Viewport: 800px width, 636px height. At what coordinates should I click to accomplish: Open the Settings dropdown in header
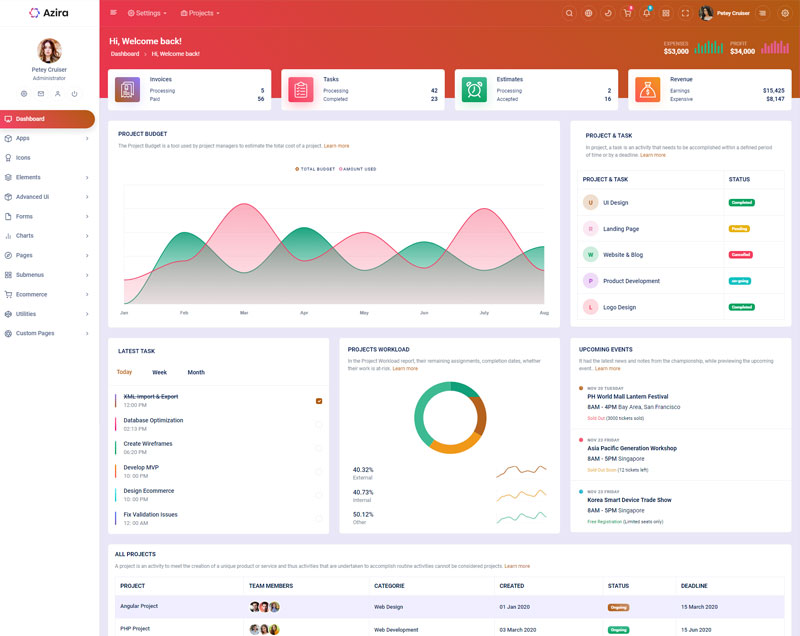[x=147, y=13]
